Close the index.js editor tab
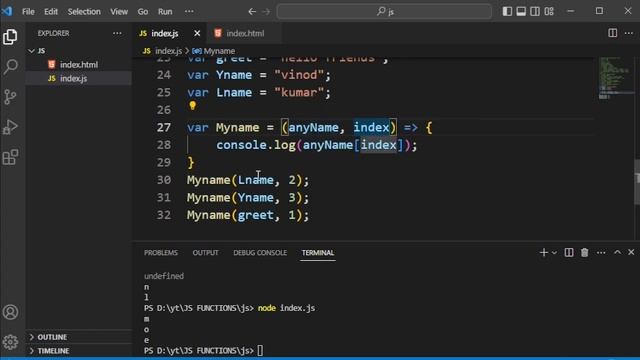The height and width of the screenshot is (360, 640). pos(197,33)
